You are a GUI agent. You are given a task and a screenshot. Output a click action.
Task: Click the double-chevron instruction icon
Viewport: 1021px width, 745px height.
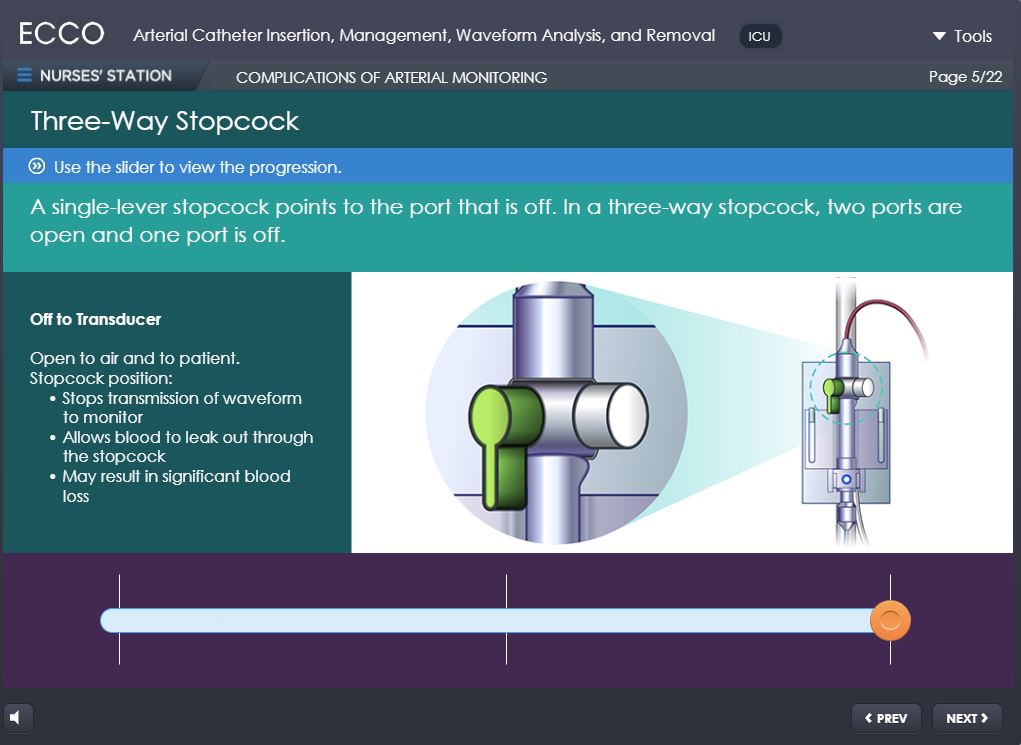[x=38, y=167]
